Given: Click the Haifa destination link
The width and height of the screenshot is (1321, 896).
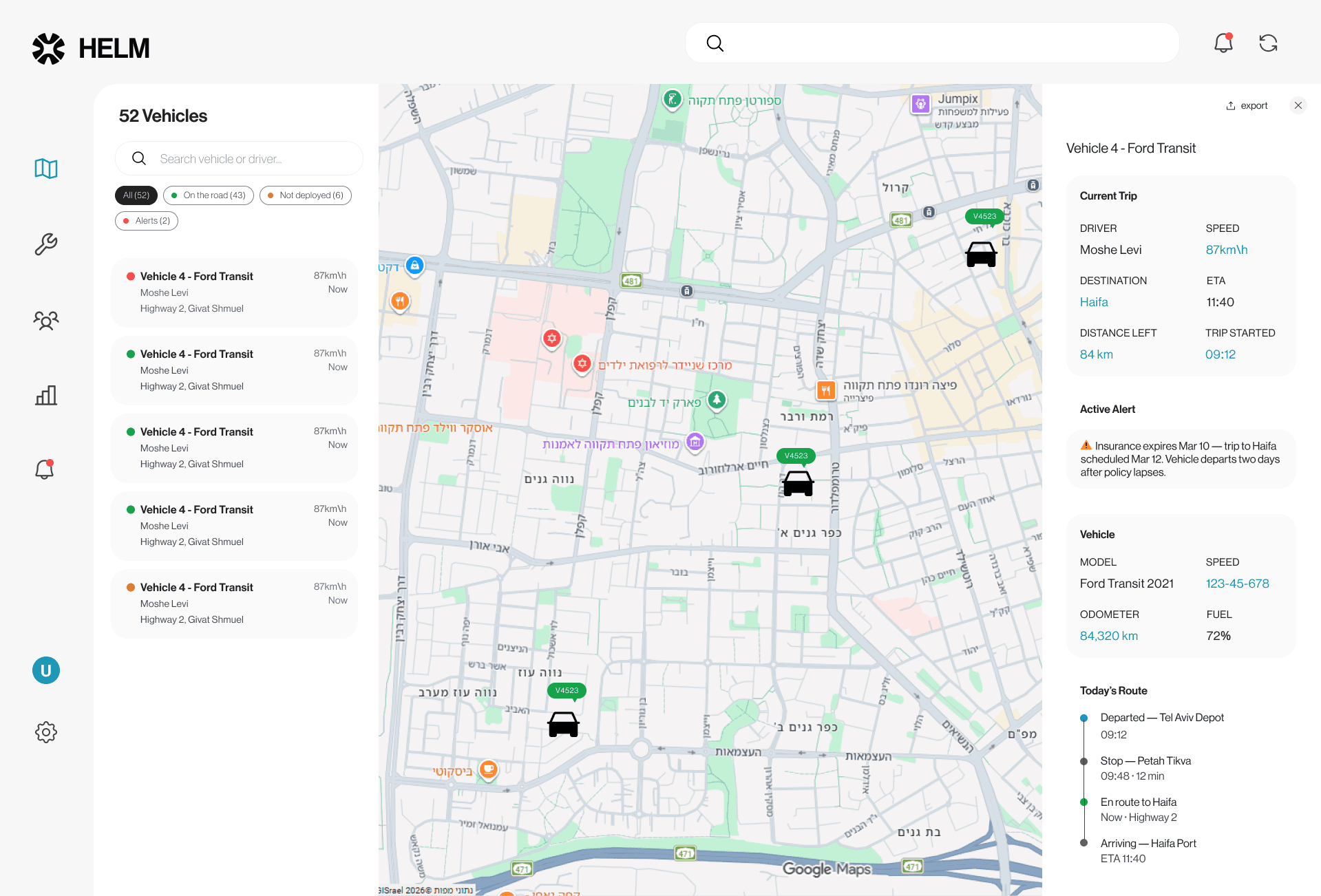Looking at the screenshot, I should point(1094,302).
